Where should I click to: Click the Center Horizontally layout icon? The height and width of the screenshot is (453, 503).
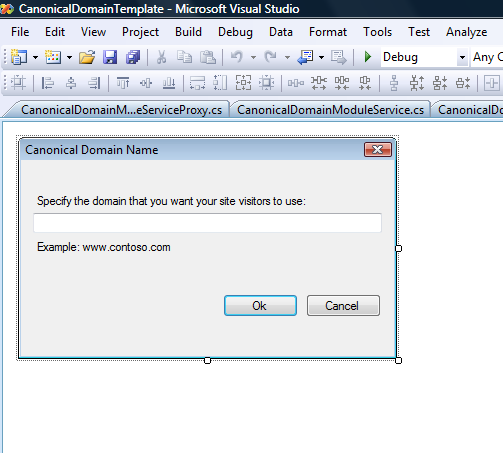pyautogui.click(x=492, y=83)
